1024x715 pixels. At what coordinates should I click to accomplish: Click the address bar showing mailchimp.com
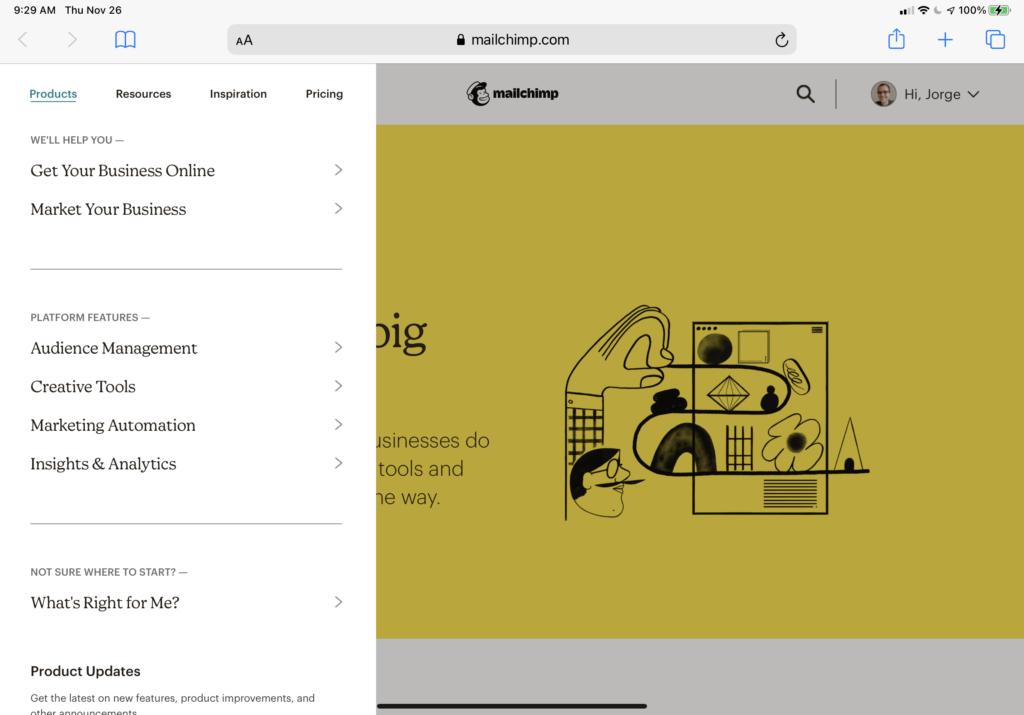pos(512,40)
